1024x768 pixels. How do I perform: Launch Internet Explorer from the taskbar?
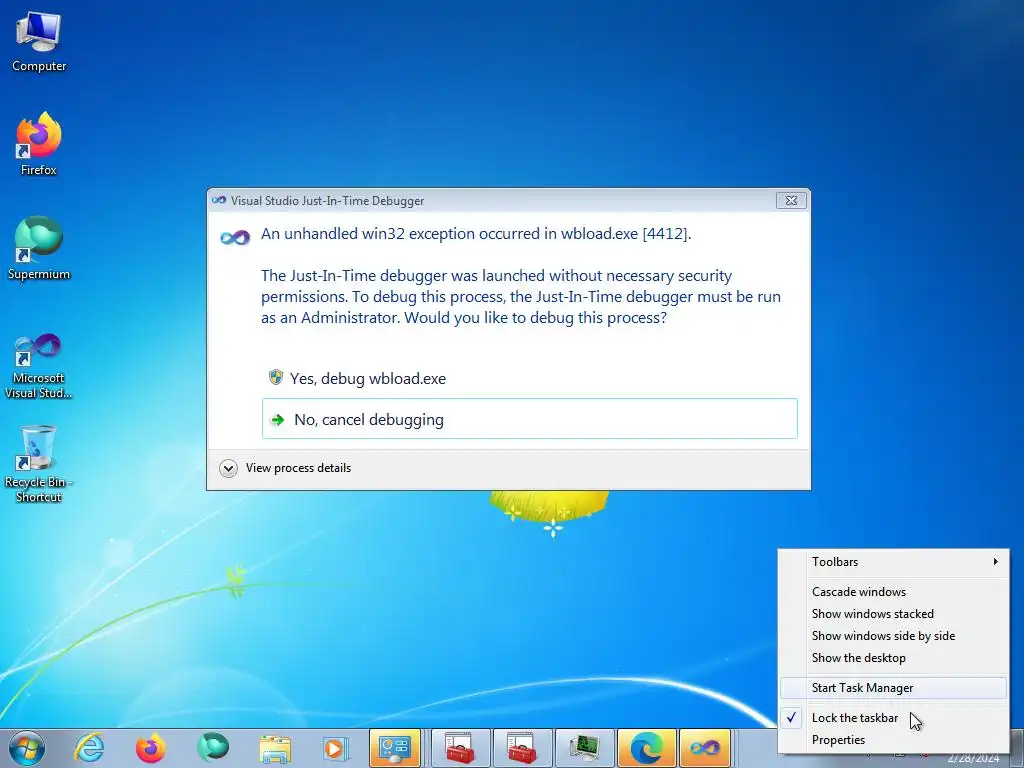pos(89,748)
